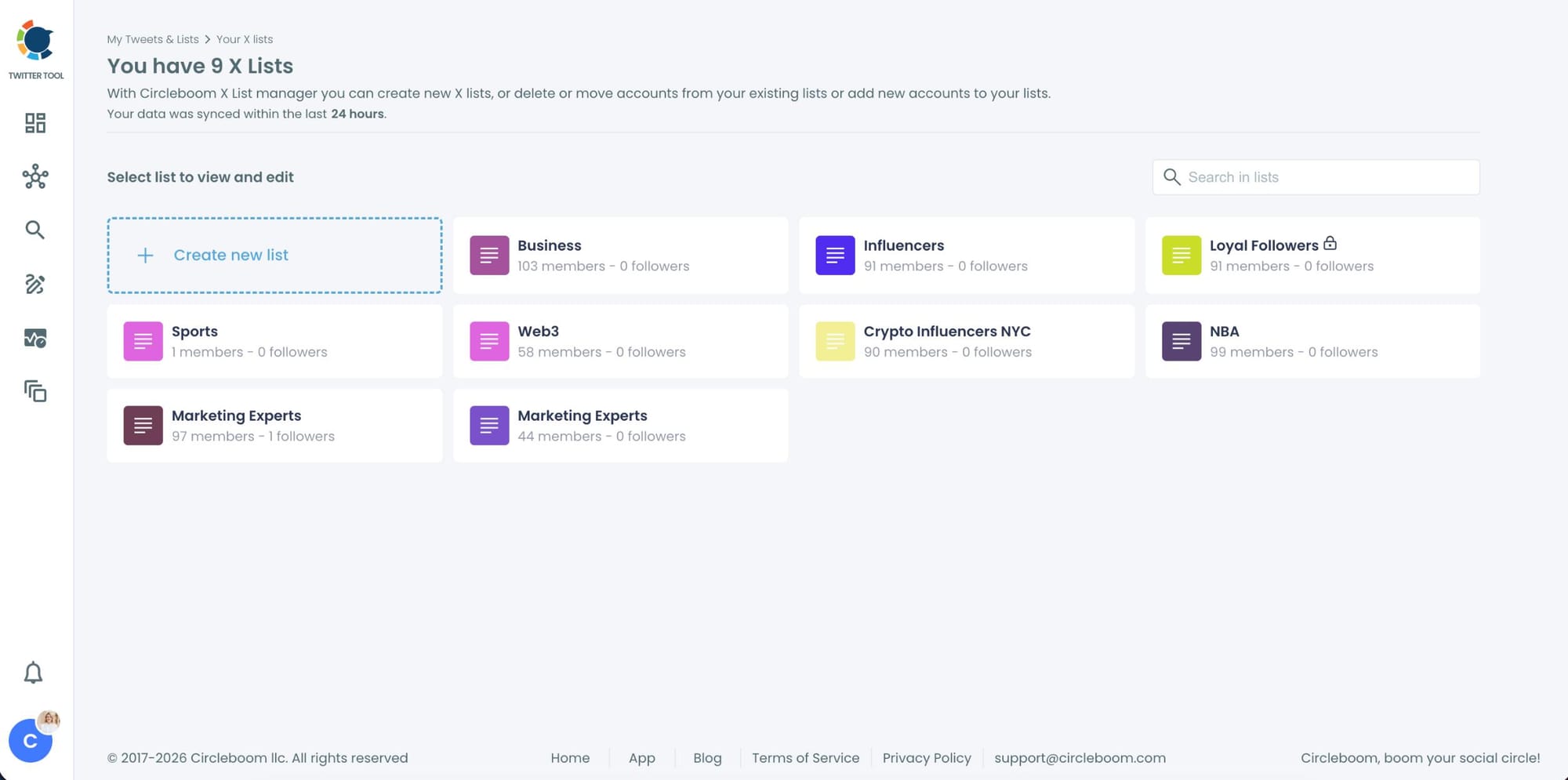Click the plus icon on Create new list
This screenshot has width=1568, height=780.
(145, 256)
